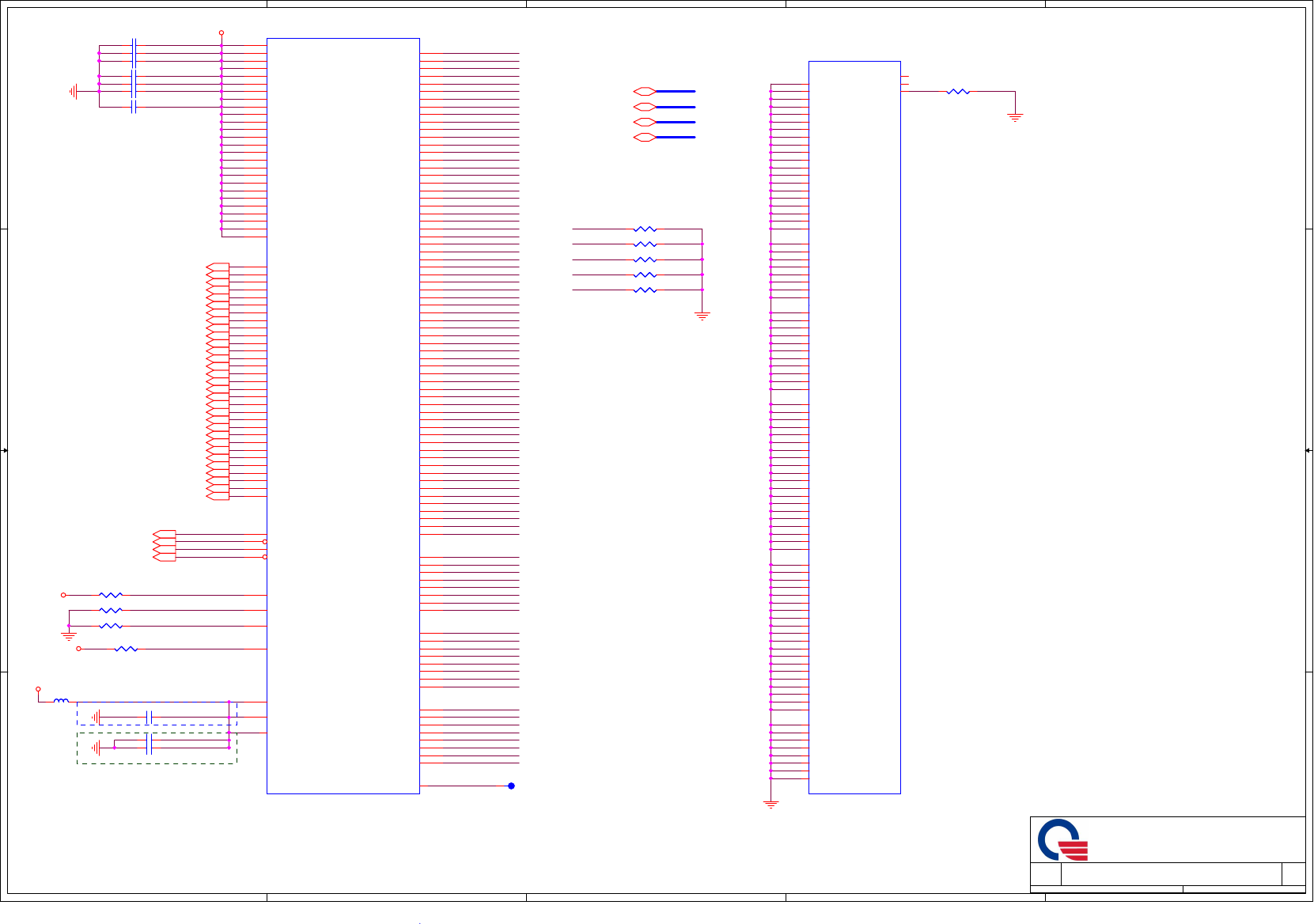Click the power node circle above the inductor
The width and height of the screenshot is (1314, 924).
38,689
